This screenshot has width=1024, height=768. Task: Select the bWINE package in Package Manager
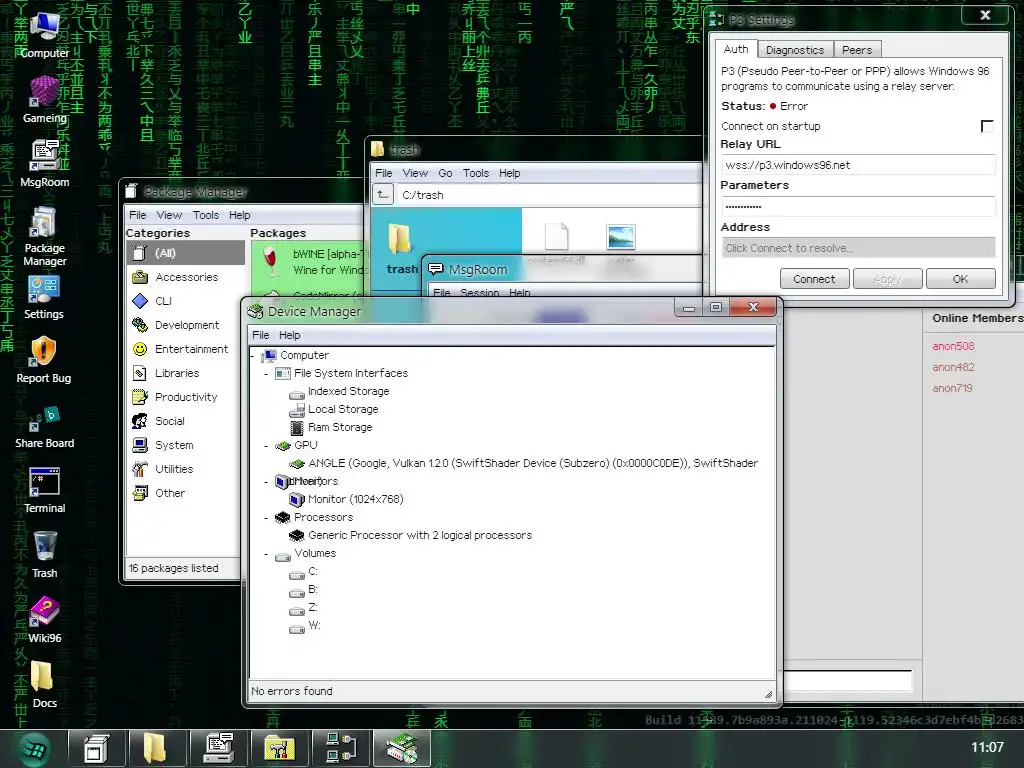coord(307,262)
